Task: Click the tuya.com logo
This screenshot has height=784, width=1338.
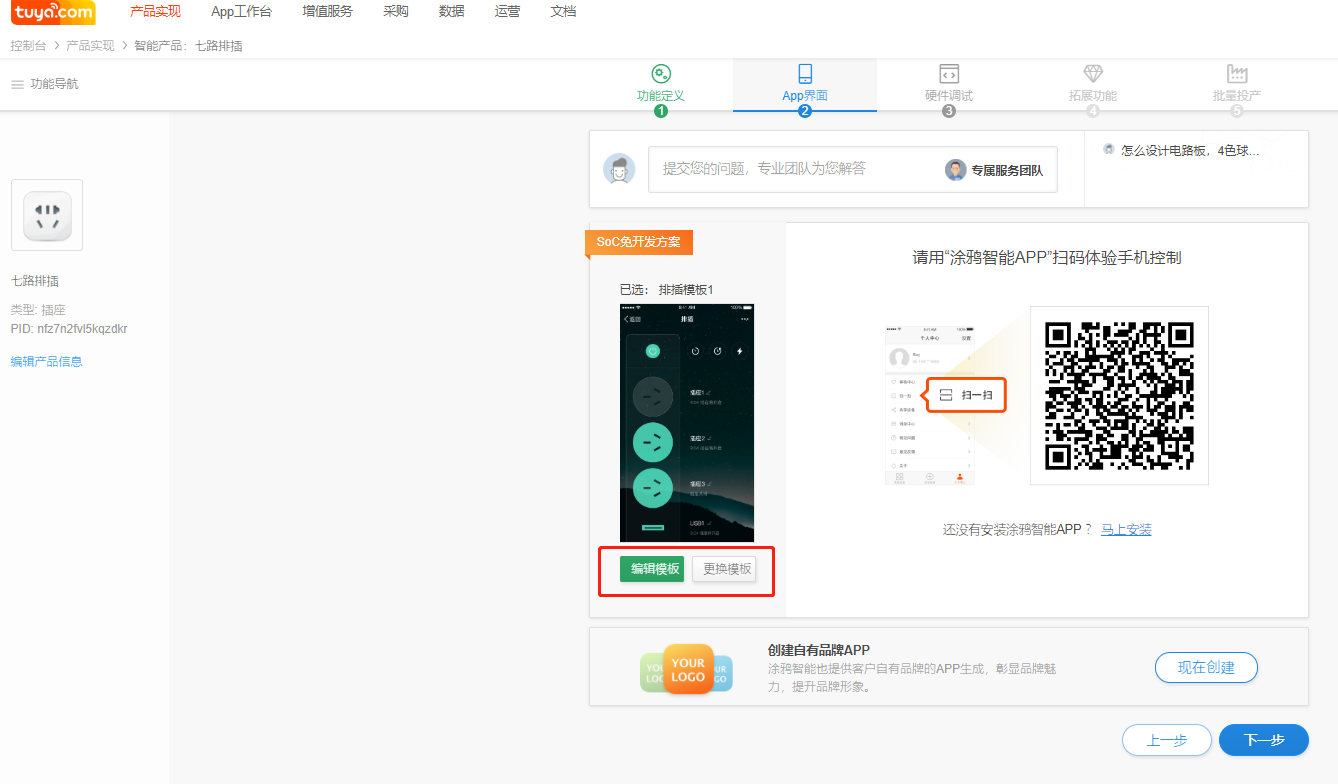Action: tap(54, 13)
